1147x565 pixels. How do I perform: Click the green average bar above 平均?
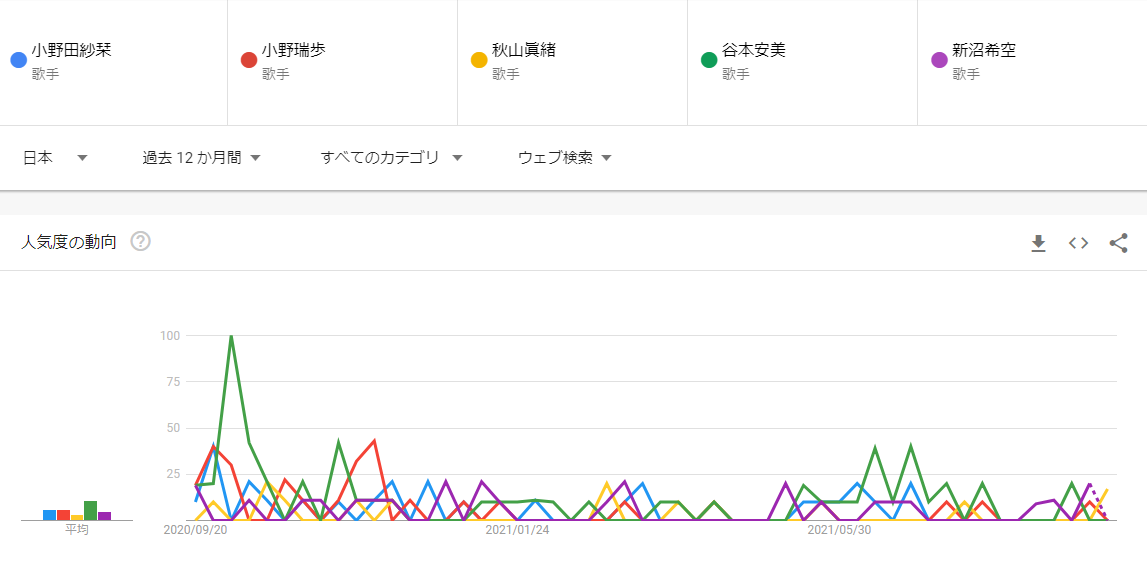(91, 510)
